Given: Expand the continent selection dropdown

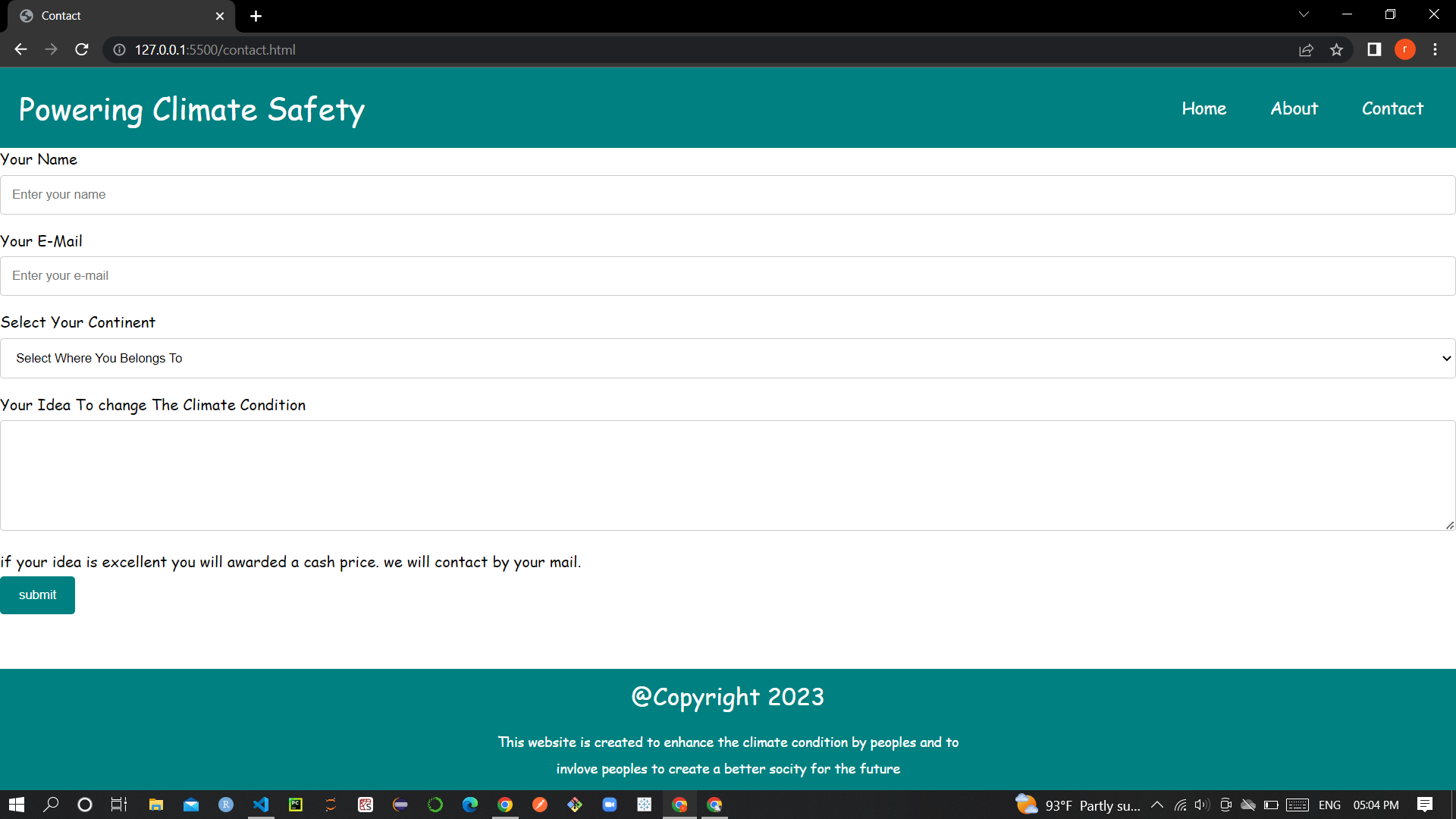Looking at the screenshot, I should (727, 358).
